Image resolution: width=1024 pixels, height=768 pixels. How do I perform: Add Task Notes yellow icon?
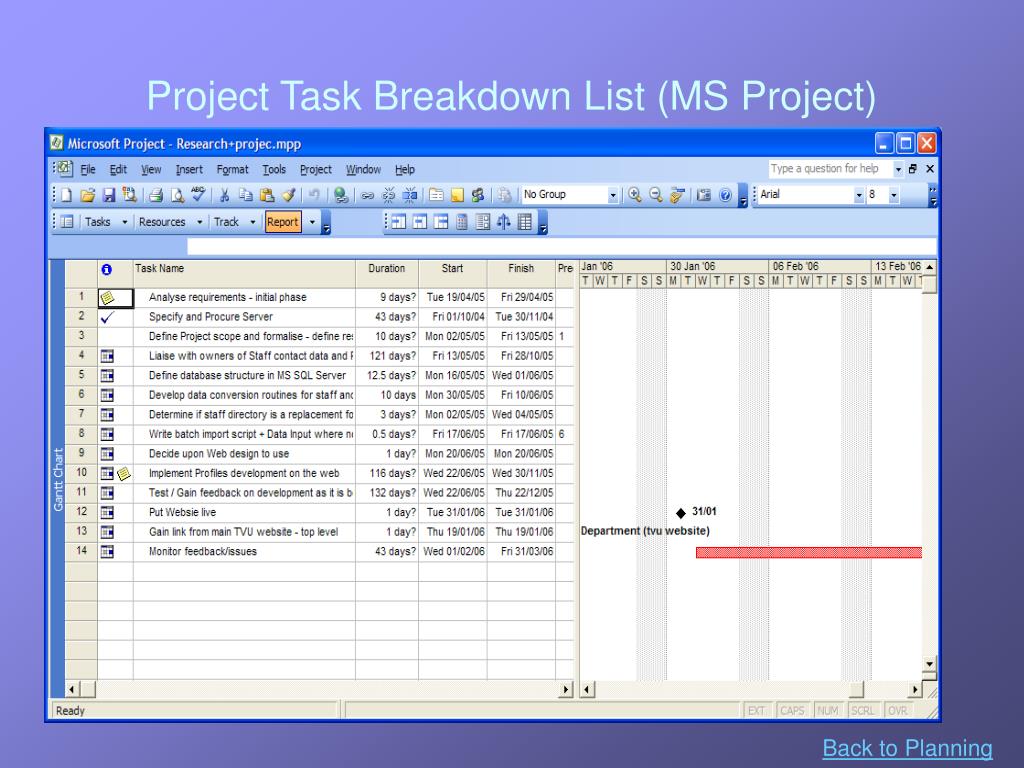tap(457, 195)
